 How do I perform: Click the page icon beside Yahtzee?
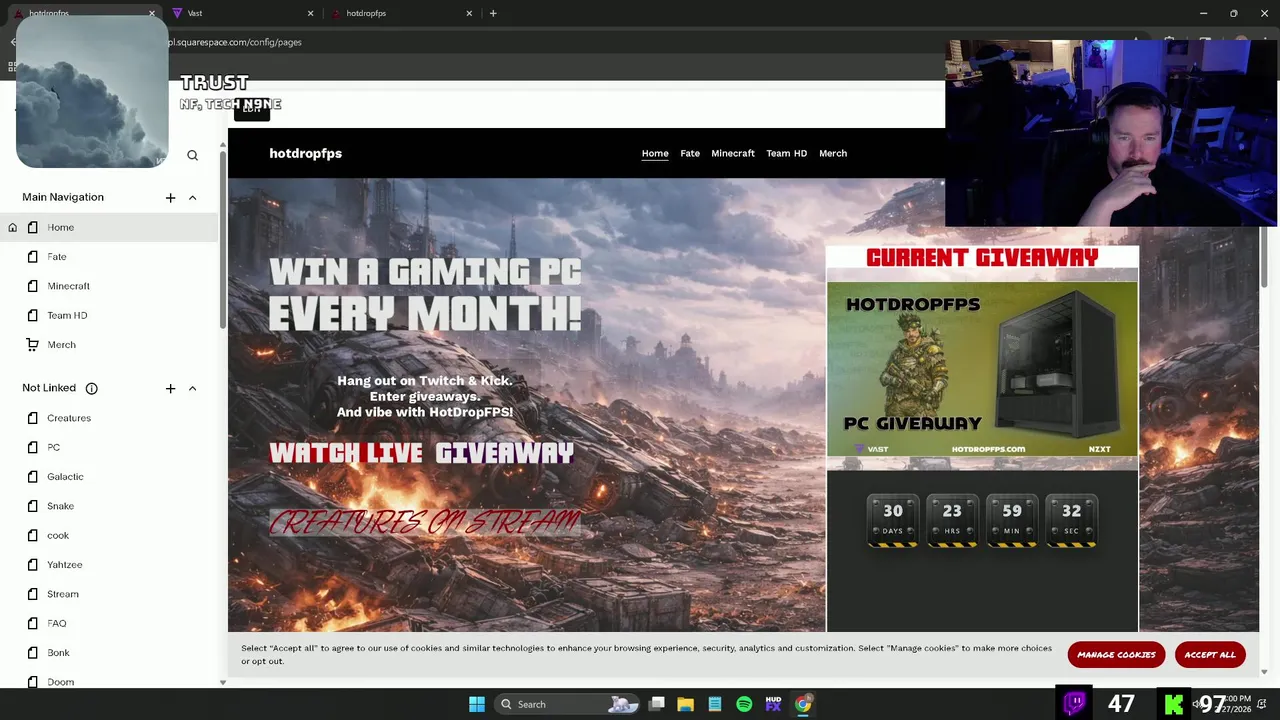[32, 565]
